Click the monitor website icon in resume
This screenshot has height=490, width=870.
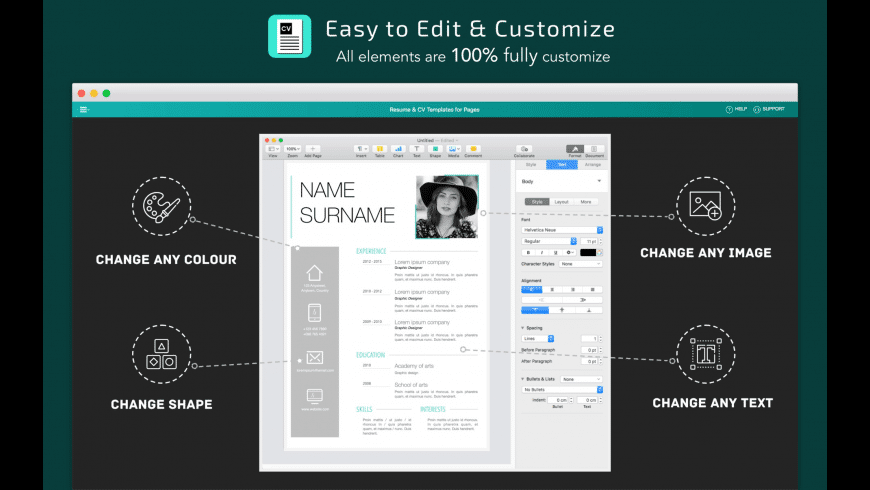tap(315, 396)
